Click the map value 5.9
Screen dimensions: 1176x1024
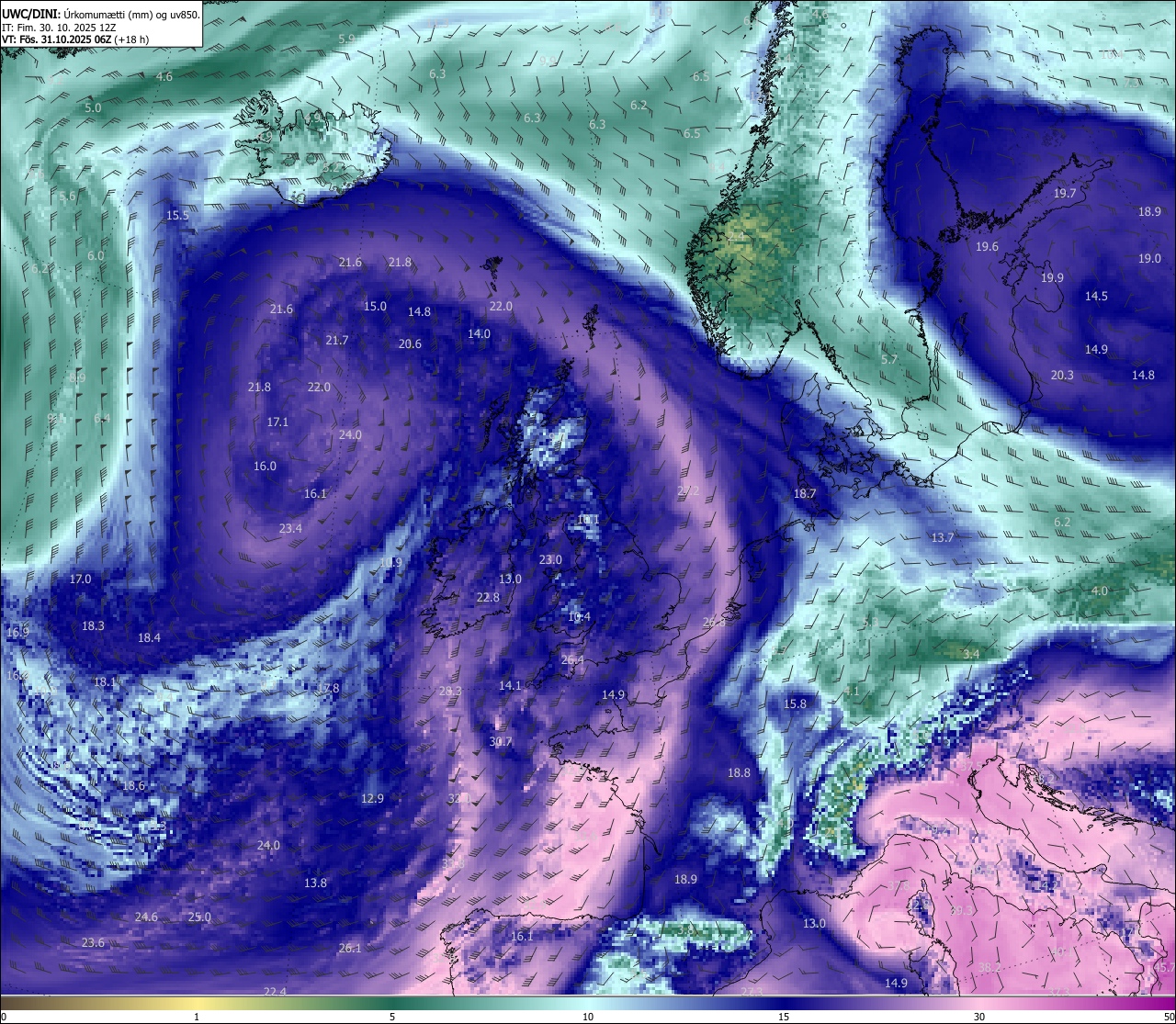tap(346, 39)
